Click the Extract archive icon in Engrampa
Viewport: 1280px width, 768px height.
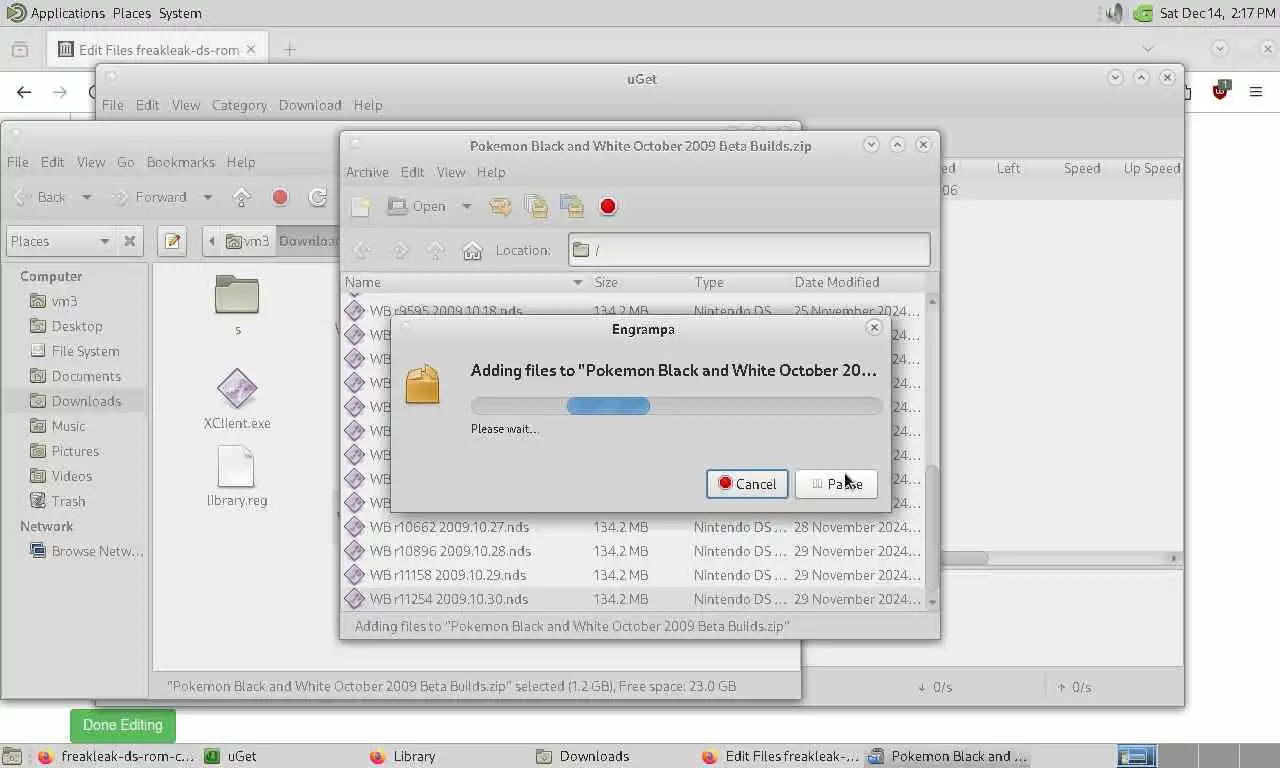[500, 206]
